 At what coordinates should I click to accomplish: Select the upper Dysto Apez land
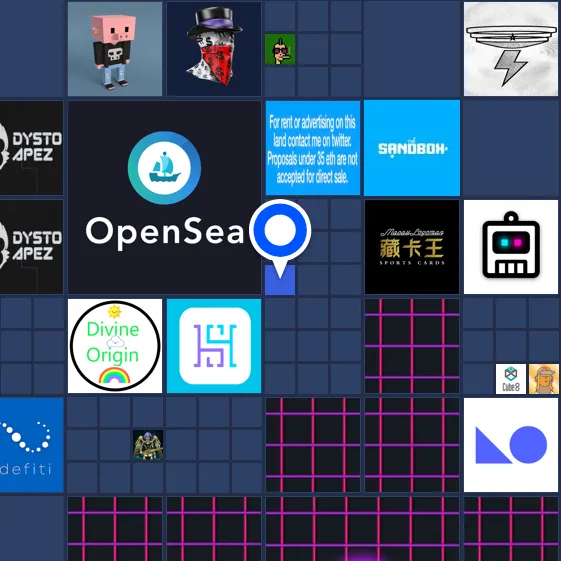[x=31, y=148]
